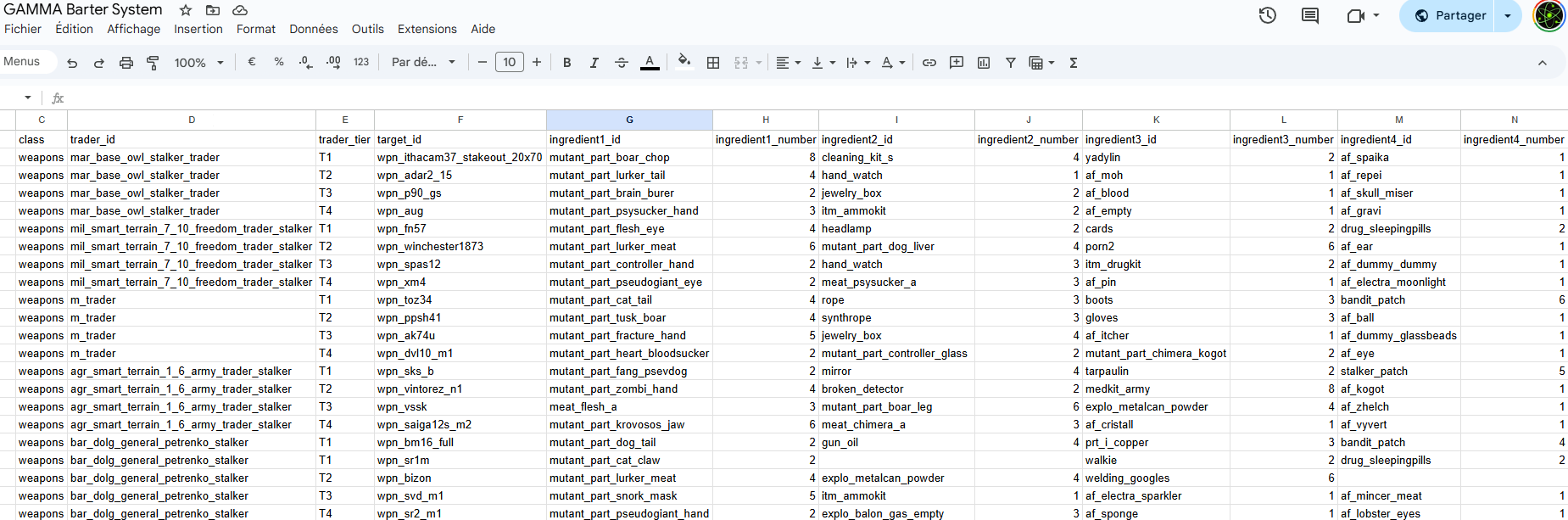The width and height of the screenshot is (1568, 520).
Task: Open the Fichier menu
Action: click(23, 29)
